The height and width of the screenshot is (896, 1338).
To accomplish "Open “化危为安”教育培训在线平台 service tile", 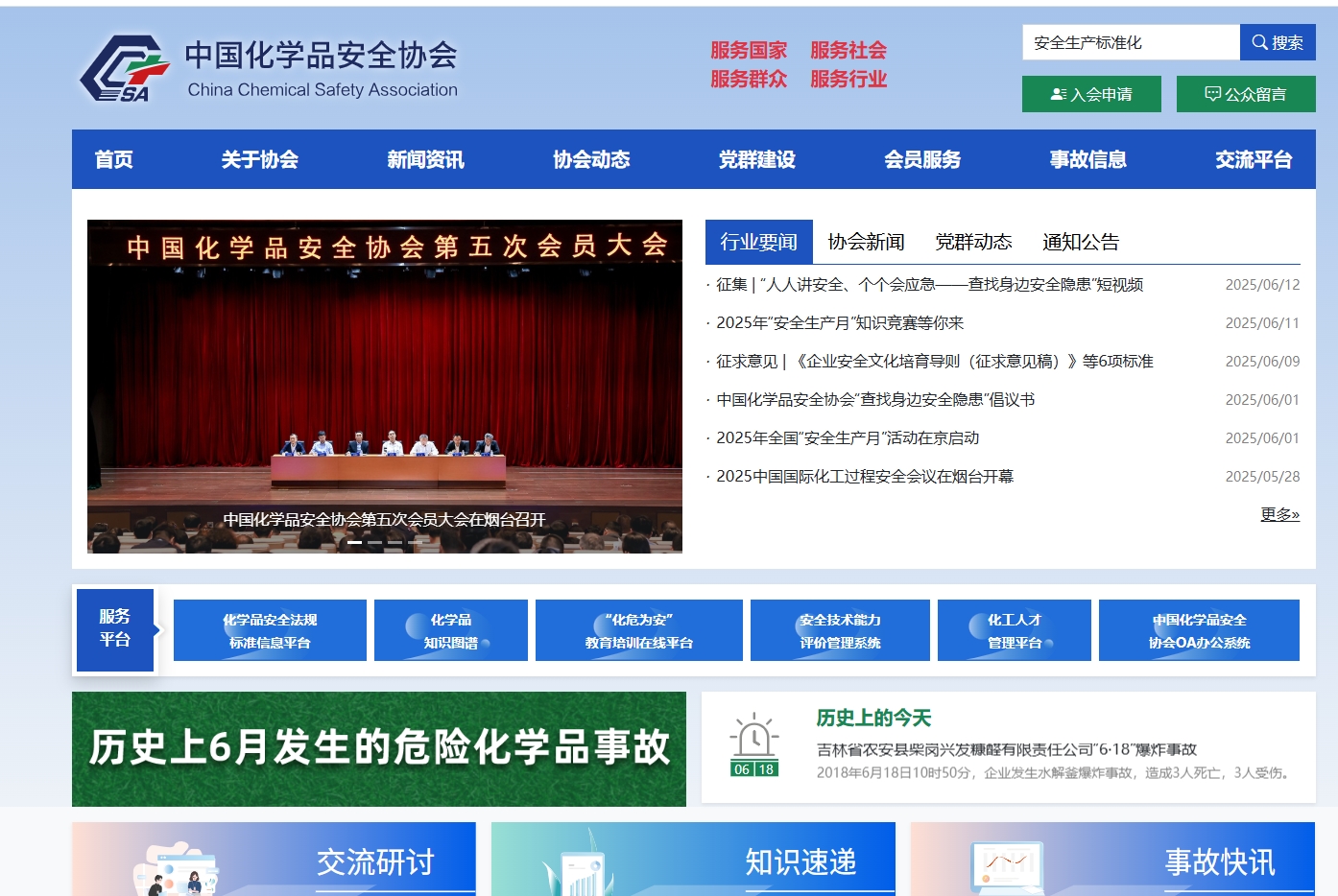I will 639,630.
